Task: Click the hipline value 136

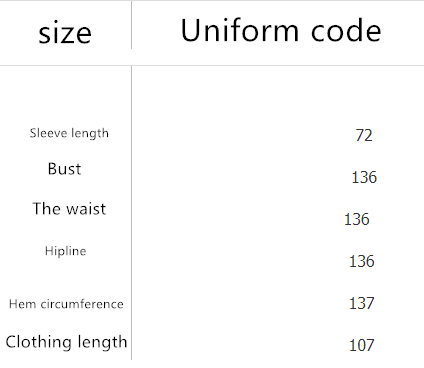Action: coord(362,261)
